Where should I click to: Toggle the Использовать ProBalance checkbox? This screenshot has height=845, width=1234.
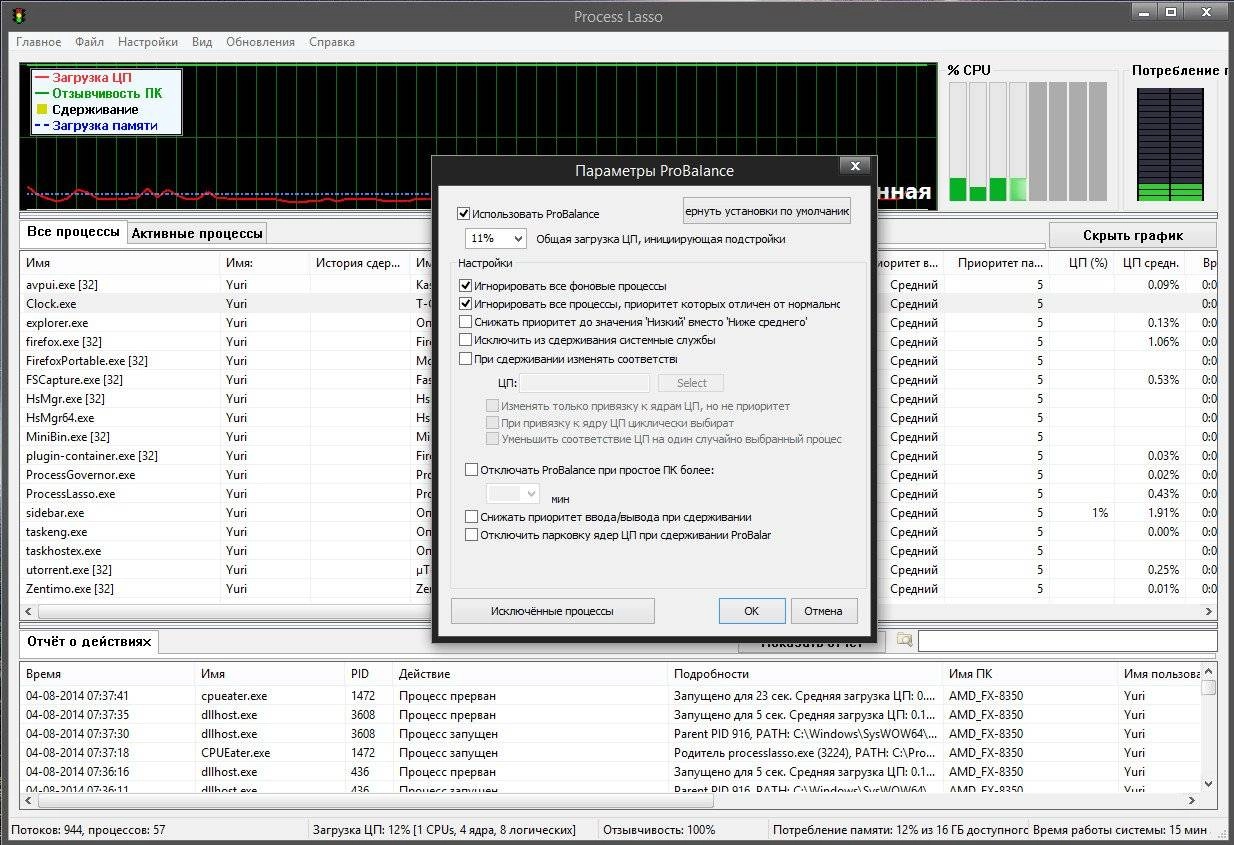[x=463, y=213]
